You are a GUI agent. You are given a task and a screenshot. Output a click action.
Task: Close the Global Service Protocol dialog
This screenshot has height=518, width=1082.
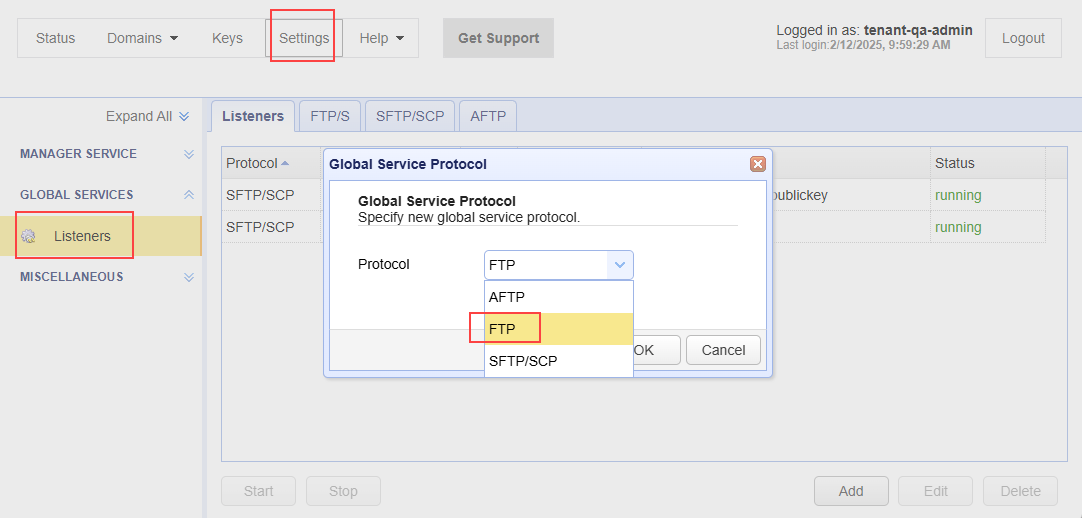757,164
